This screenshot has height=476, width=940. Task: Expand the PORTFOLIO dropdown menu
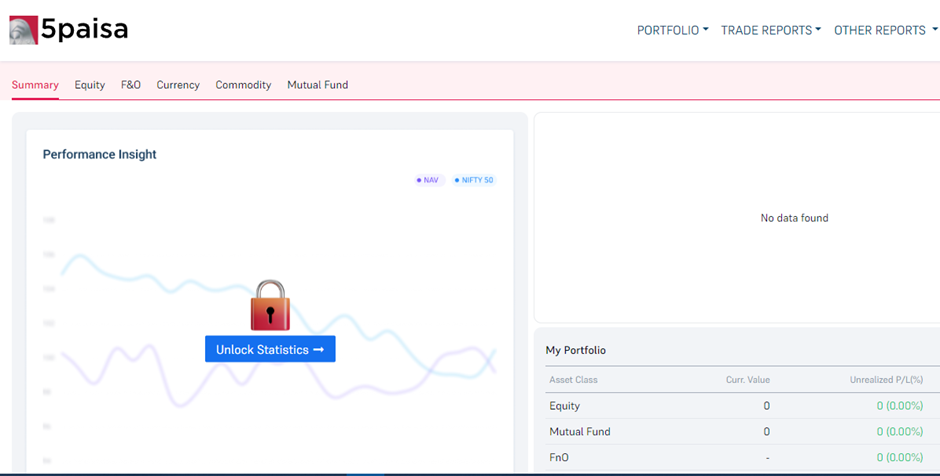[672, 30]
